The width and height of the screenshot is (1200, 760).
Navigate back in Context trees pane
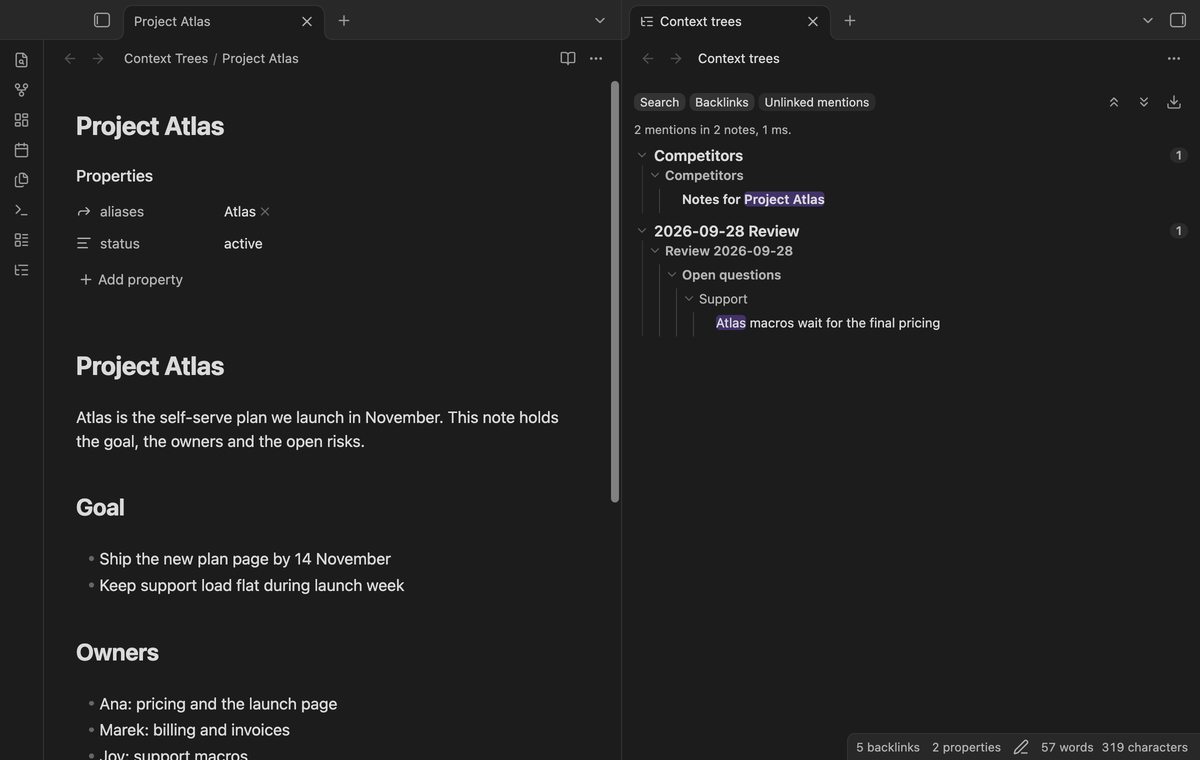(648, 58)
